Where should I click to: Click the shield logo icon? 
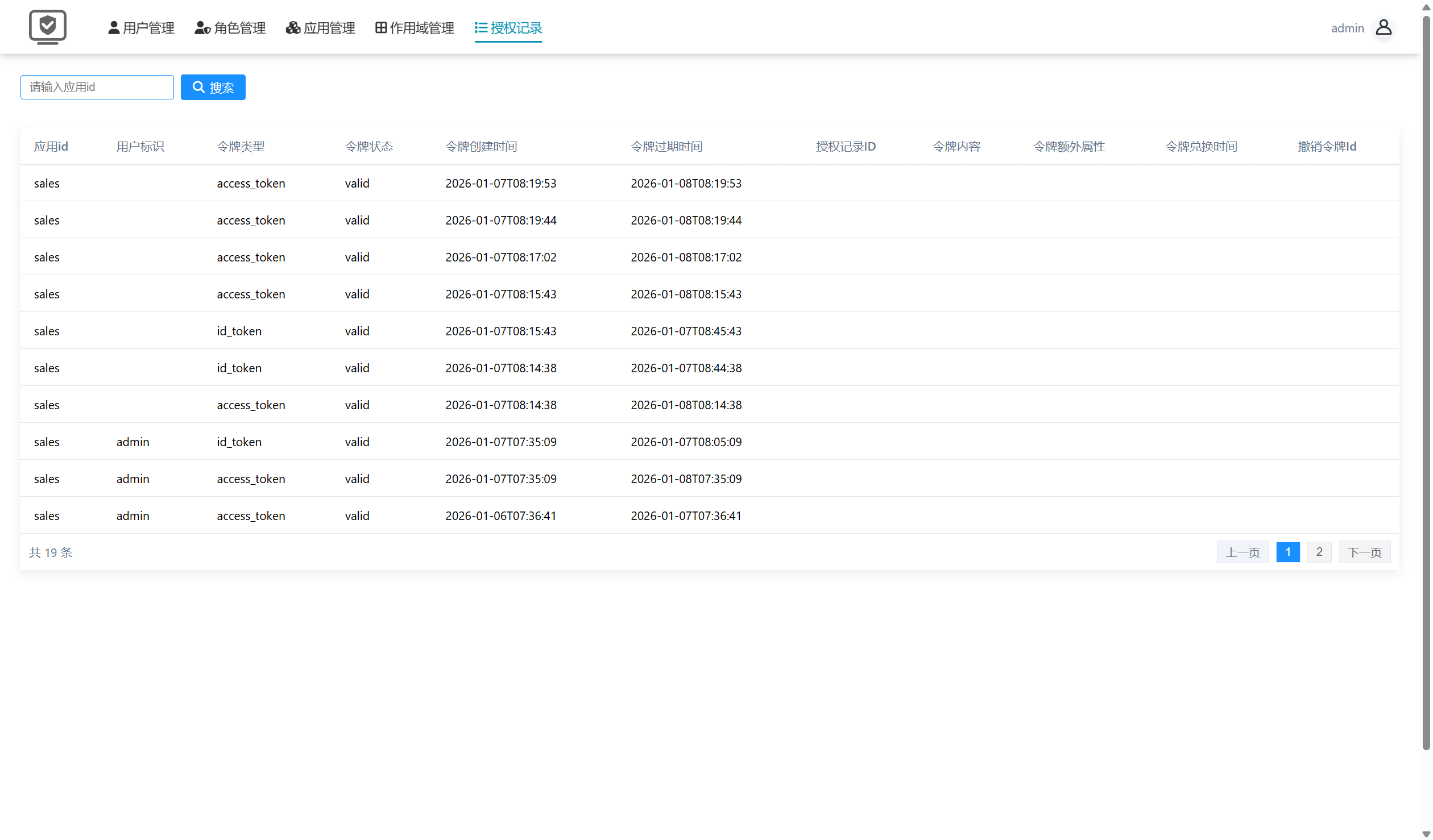point(48,27)
